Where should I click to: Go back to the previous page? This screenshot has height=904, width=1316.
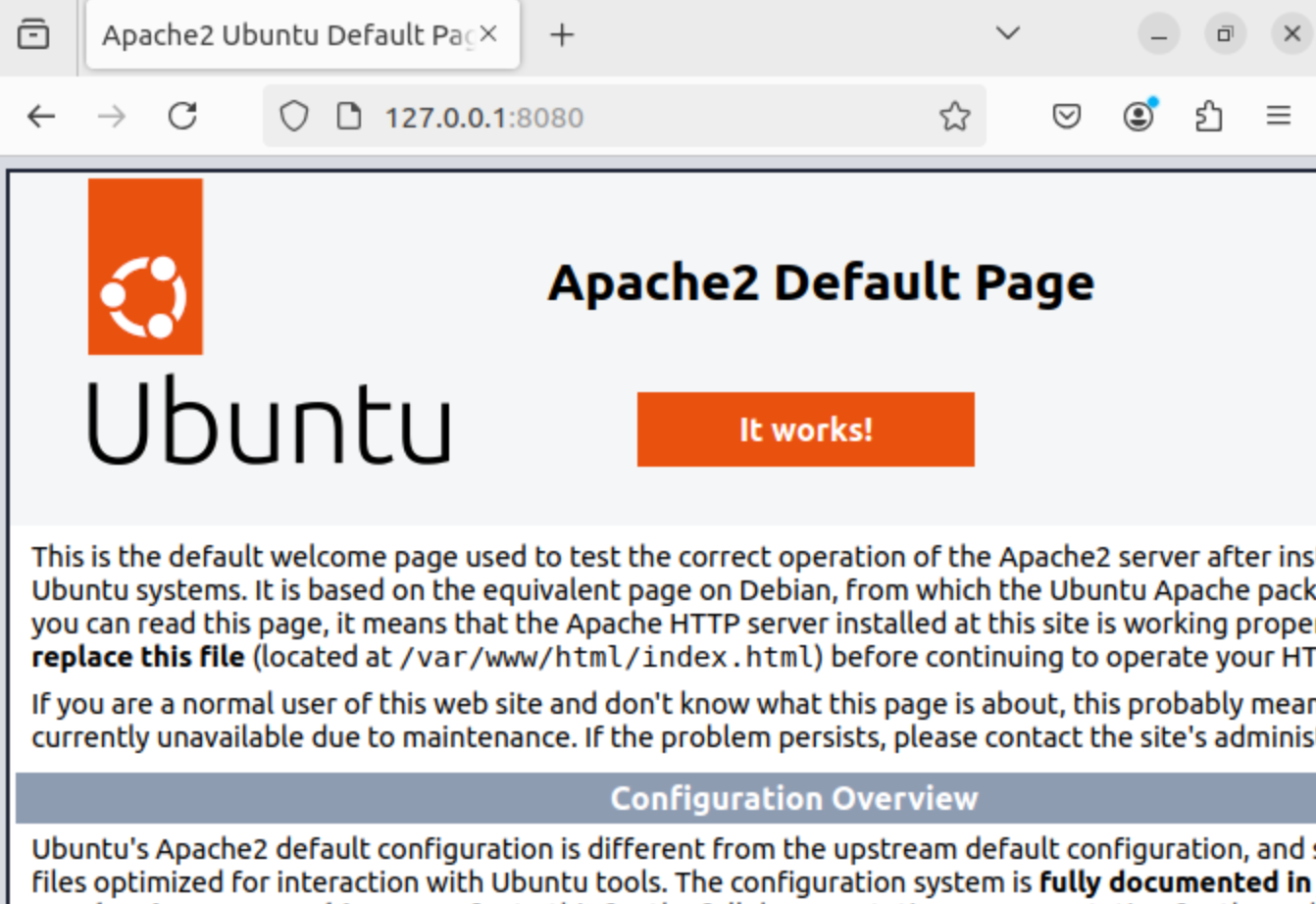point(41,117)
